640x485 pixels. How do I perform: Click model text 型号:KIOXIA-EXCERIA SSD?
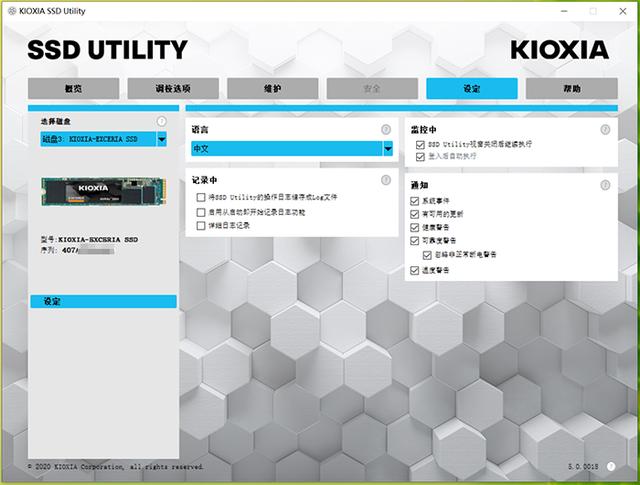coord(89,240)
